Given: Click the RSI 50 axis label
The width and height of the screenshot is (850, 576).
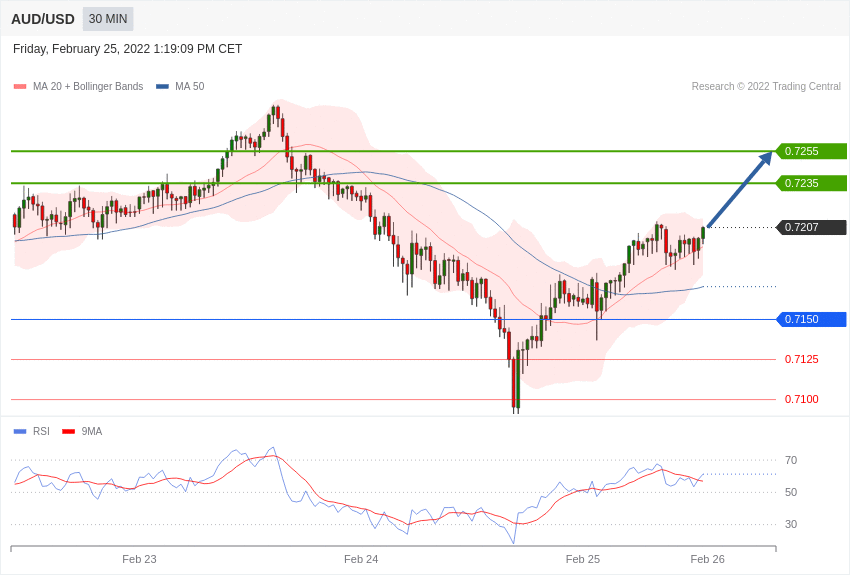Looking at the screenshot, I should pyautogui.click(x=791, y=492).
